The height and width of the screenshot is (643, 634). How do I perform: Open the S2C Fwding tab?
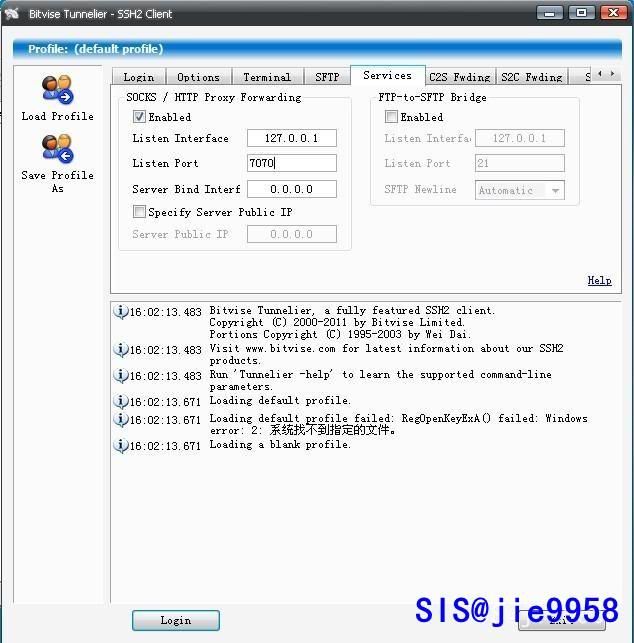532,77
